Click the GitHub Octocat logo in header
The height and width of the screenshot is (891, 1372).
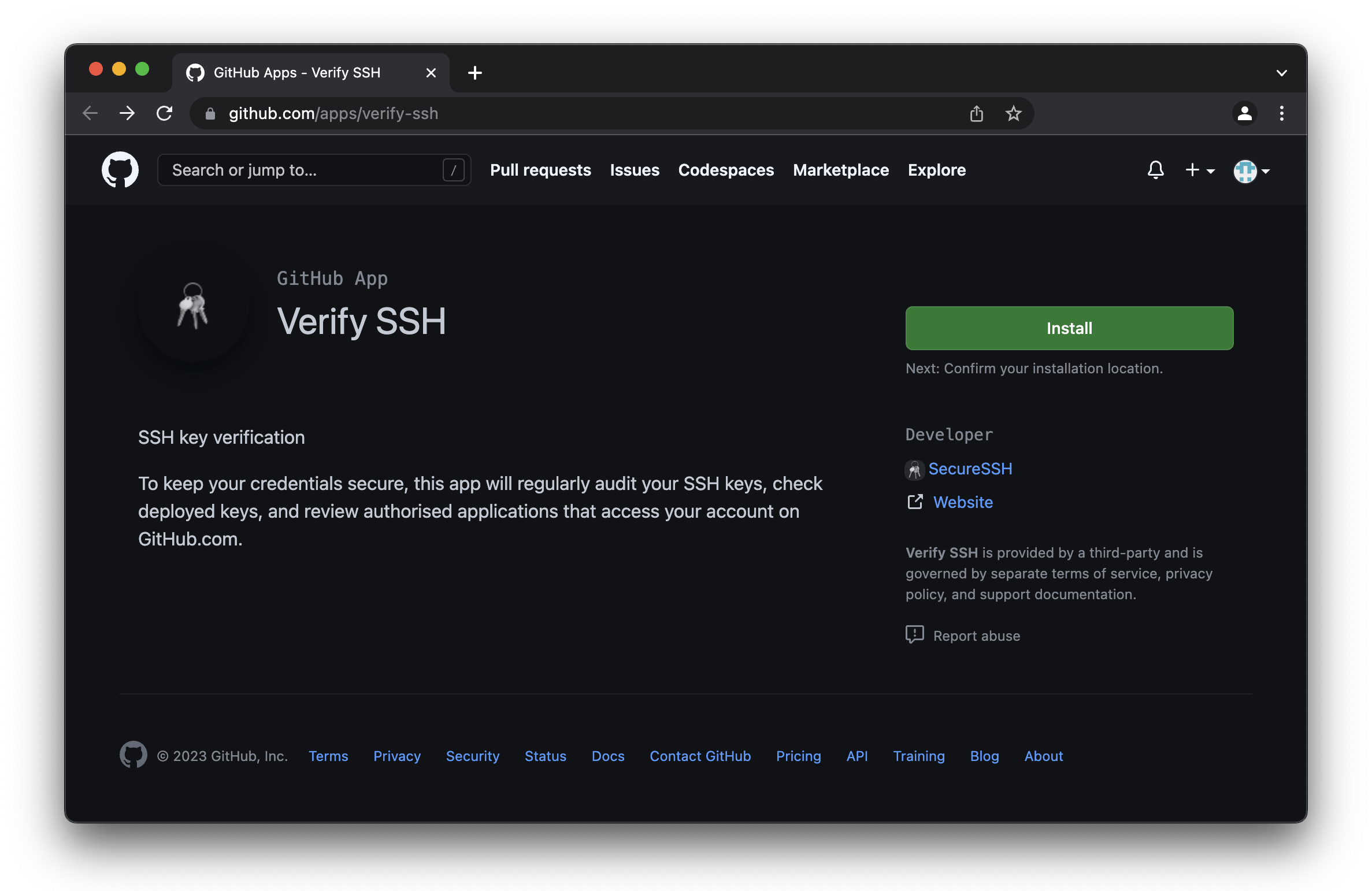[120, 170]
